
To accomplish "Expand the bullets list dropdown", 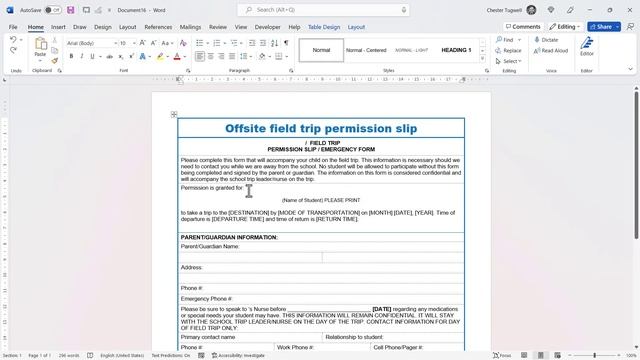I will point(207,43).
